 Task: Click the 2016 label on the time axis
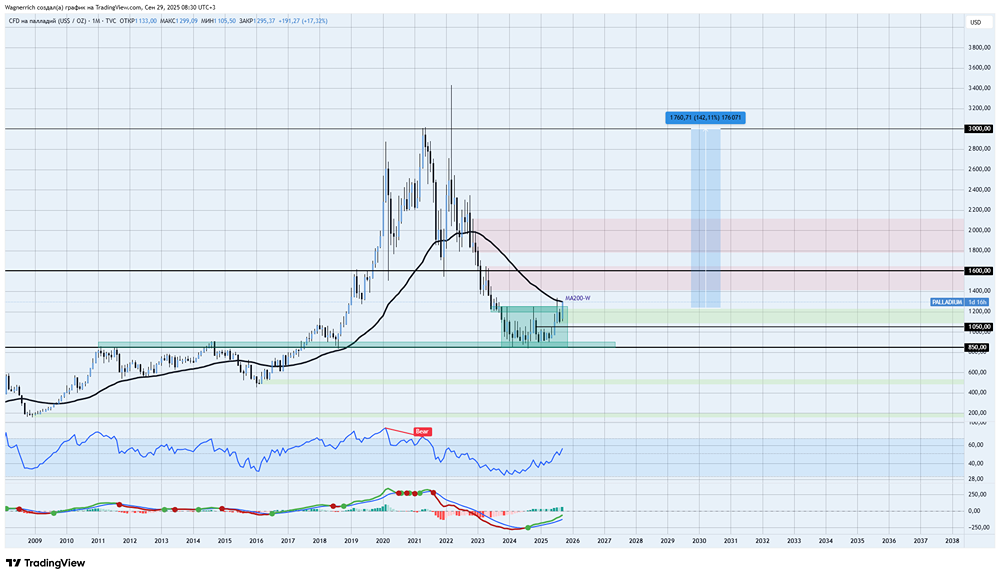[x=256, y=541]
